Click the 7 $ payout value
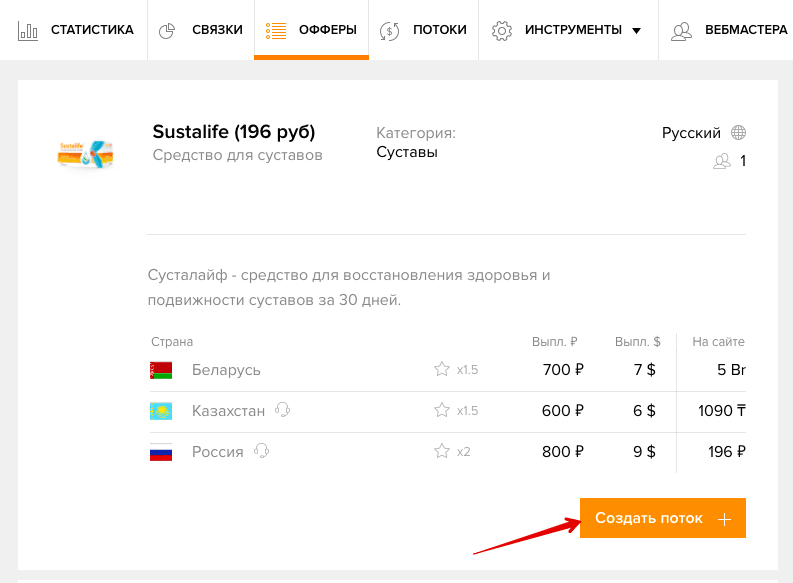The height and width of the screenshot is (583, 793). click(x=645, y=370)
